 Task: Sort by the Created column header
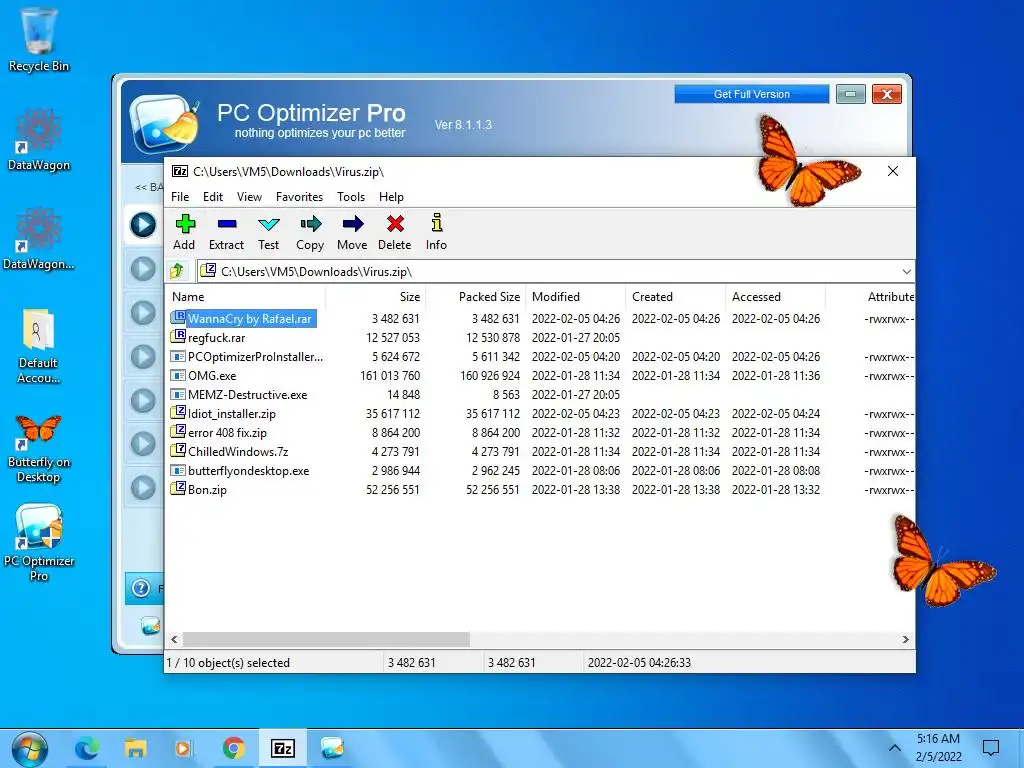click(675, 296)
